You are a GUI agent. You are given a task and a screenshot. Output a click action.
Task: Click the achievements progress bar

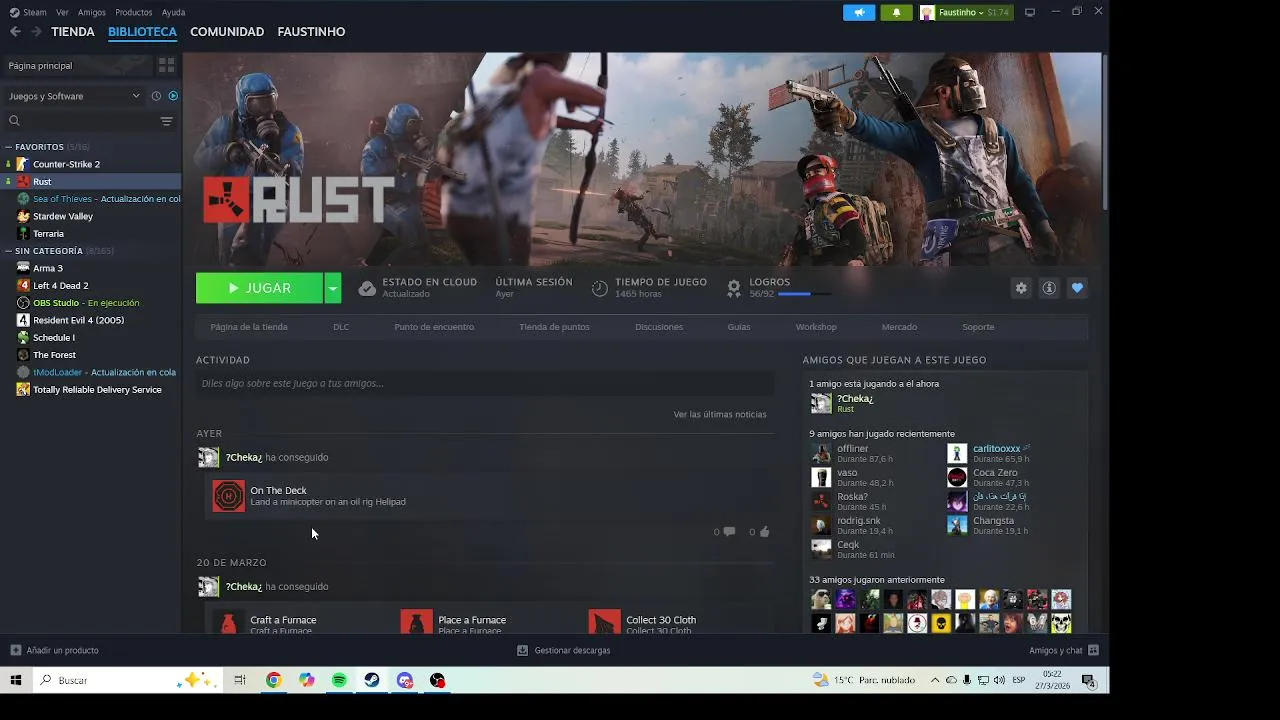coord(804,294)
